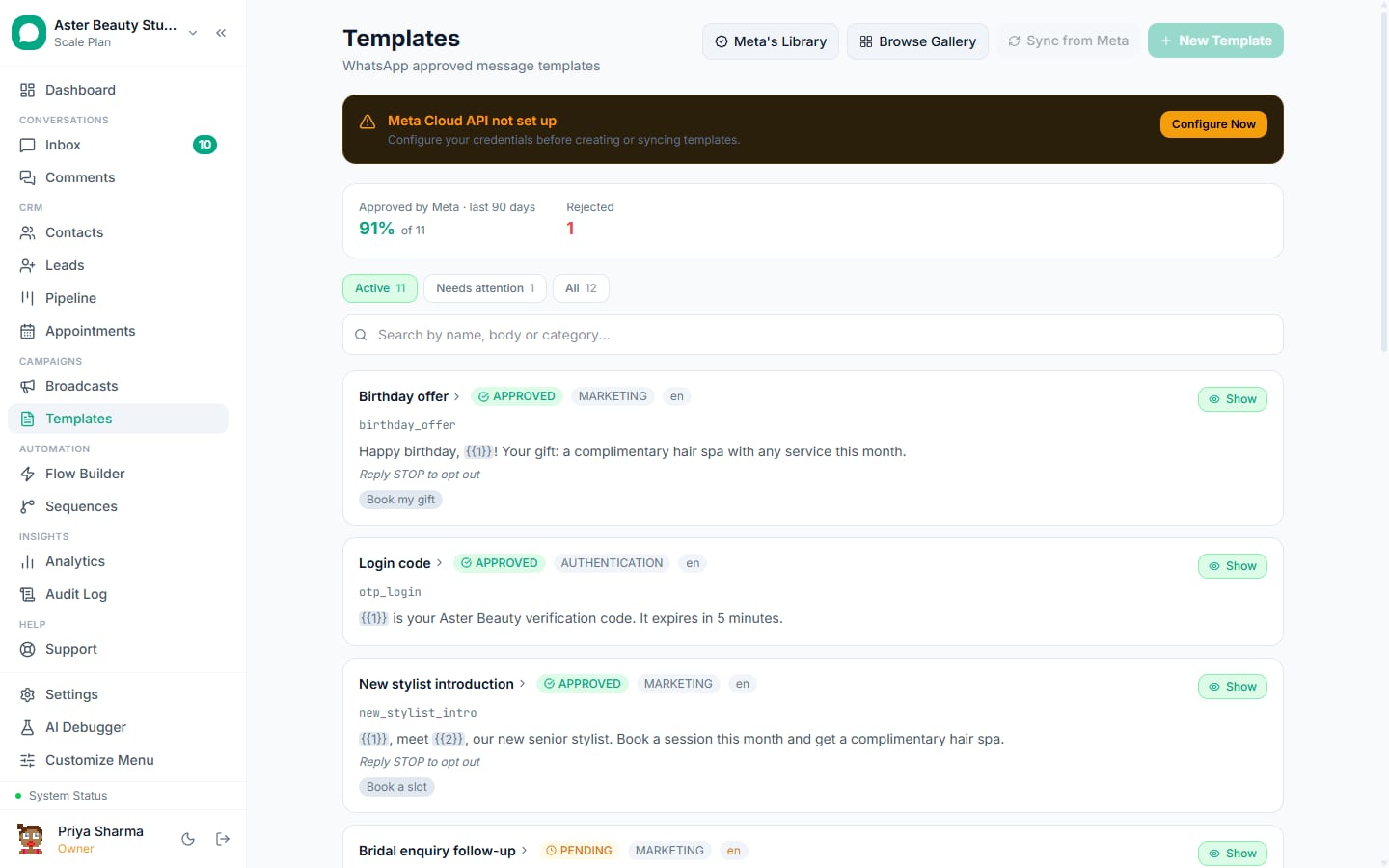Viewport: 1389px width, 868px height.
Task: Click Sync from Meta
Action: click(1068, 41)
